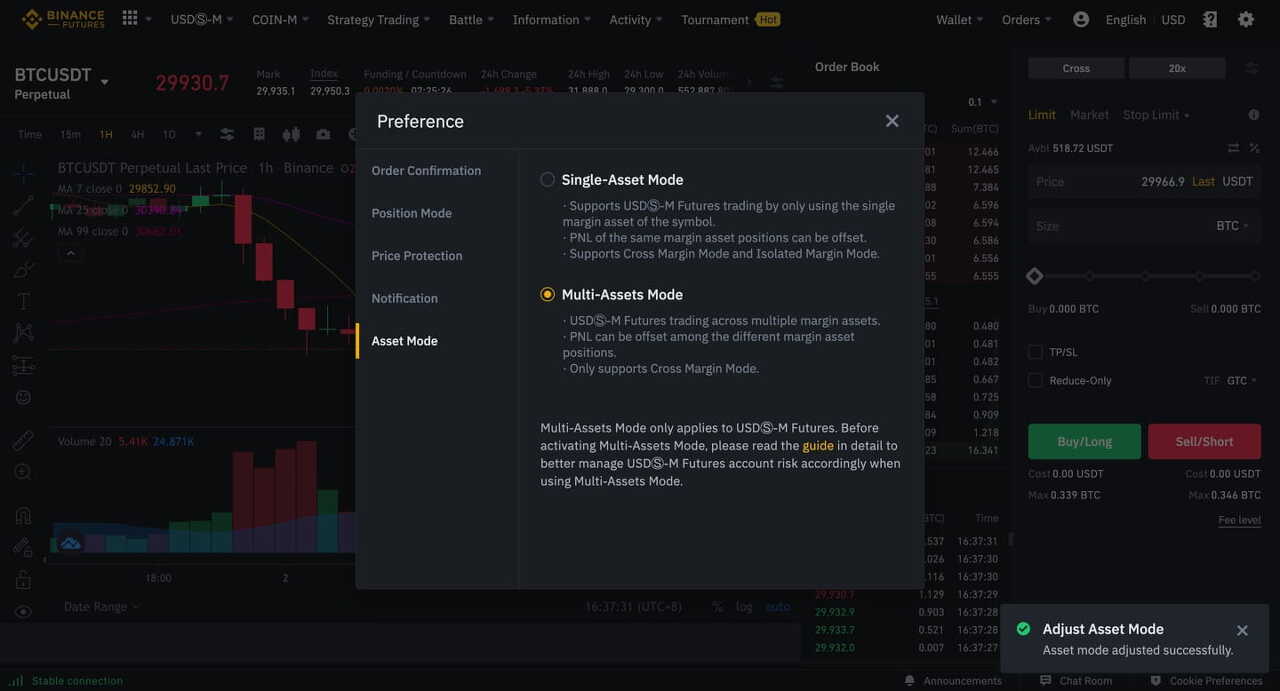This screenshot has height=691, width=1280.
Task: Open the 20x leverage button
Action: [x=1177, y=68]
